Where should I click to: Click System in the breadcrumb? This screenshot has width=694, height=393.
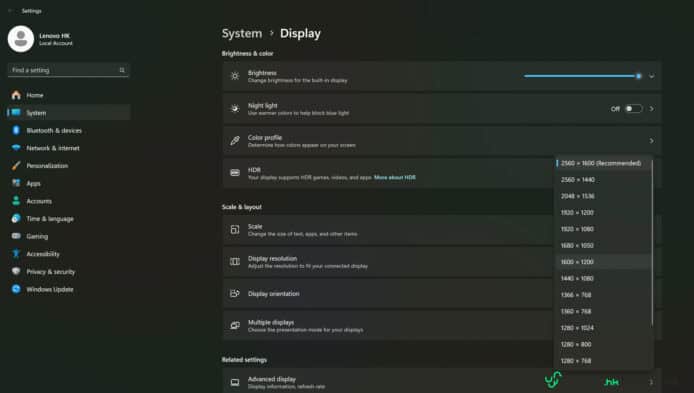pyautogui.click(x=242, y=33)
